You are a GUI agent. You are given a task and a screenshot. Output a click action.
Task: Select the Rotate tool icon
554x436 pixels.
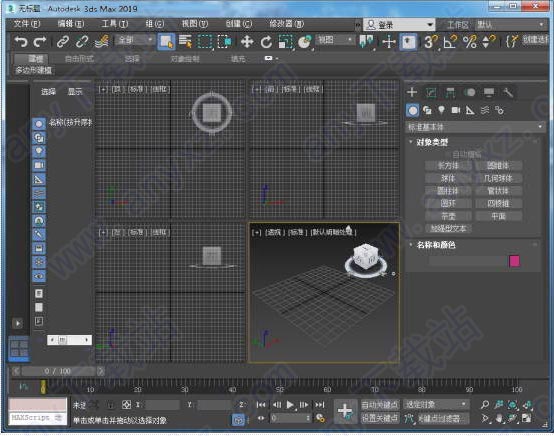[266, 42]
